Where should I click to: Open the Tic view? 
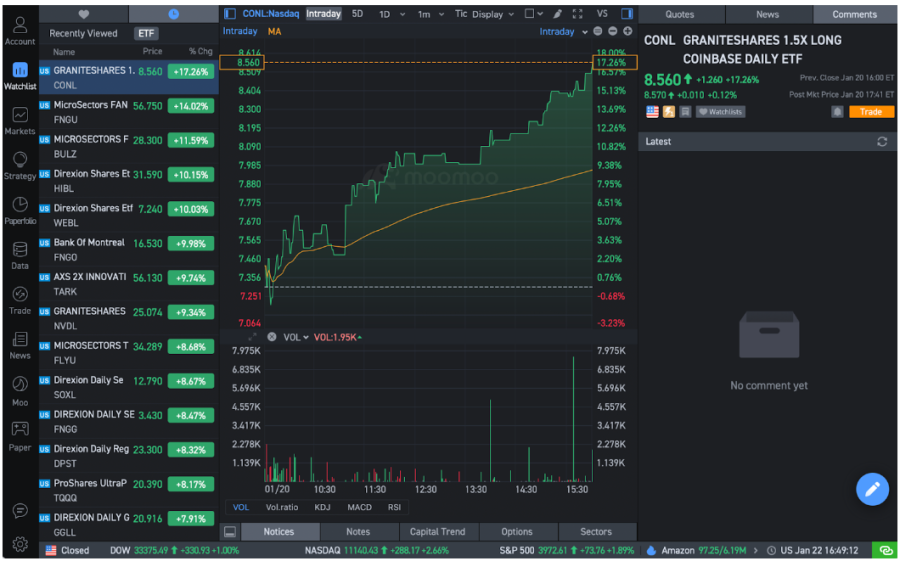click(x=461, y=14)
